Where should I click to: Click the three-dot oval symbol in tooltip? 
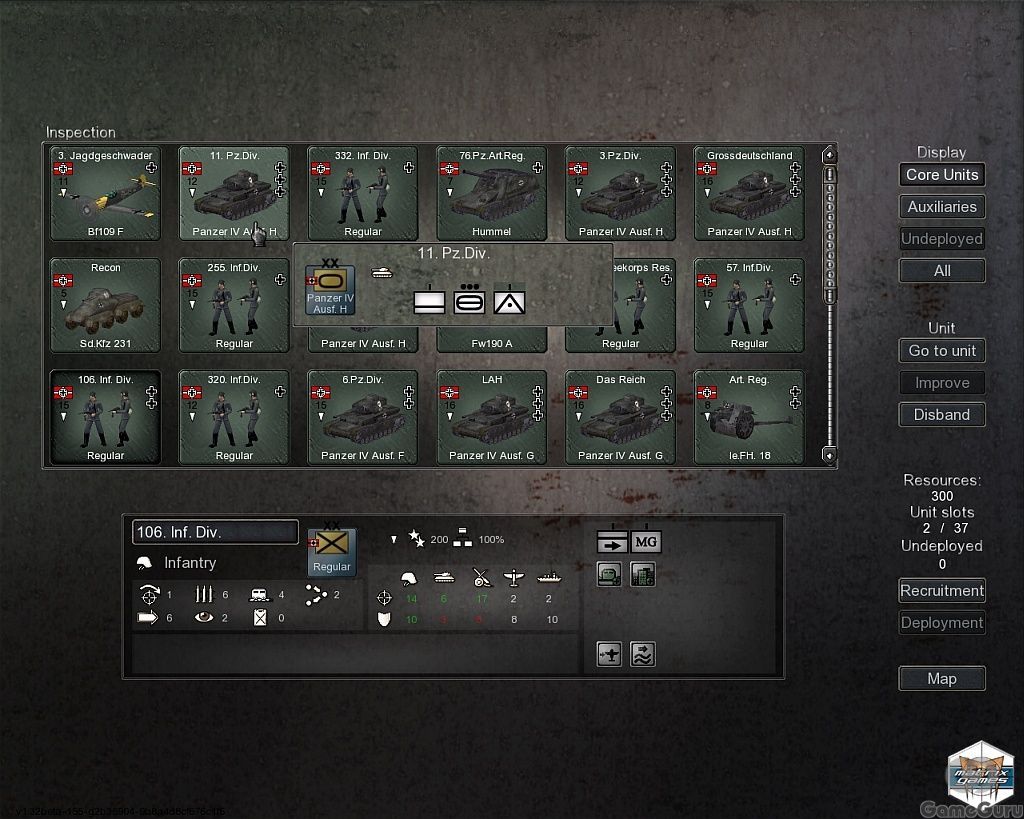[x=469, y=300]
